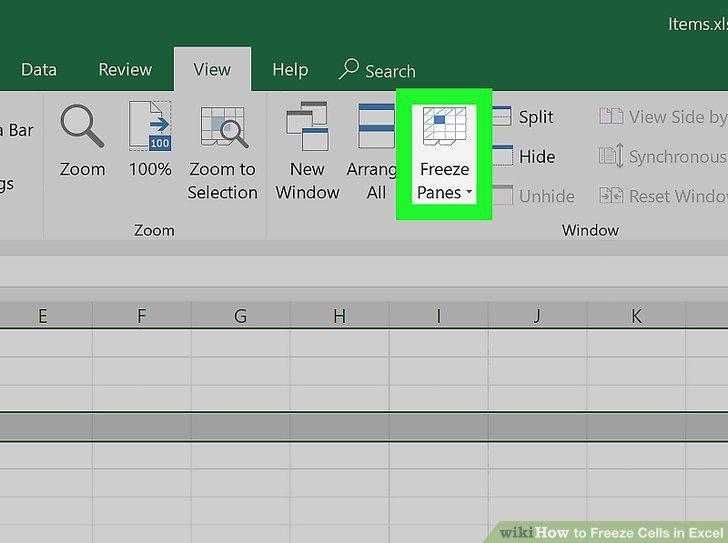This screenshot has width=728, height=543.
Task: Open the Help tab
Action: click(290, 70)
